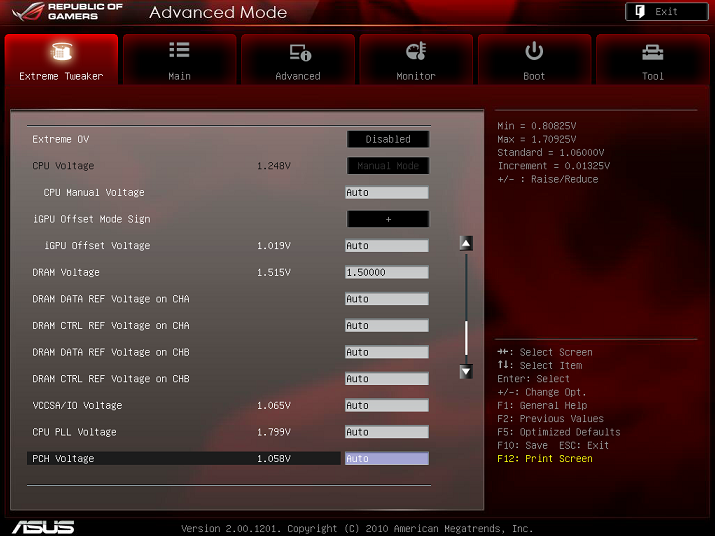
Task: Select the CPU PLL Voltage label
Action: [74, 432]
